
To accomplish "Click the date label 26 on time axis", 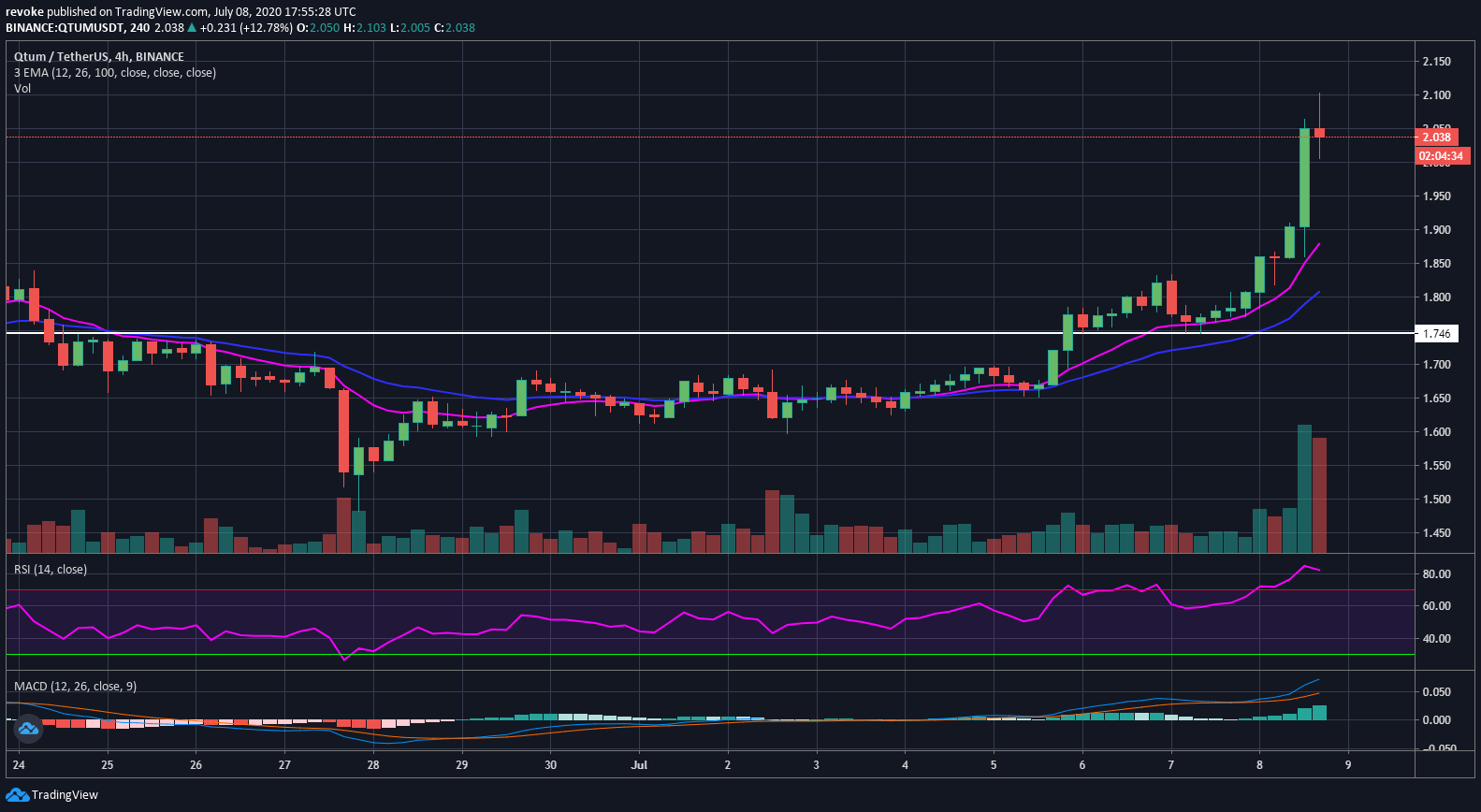I will 196,765.
